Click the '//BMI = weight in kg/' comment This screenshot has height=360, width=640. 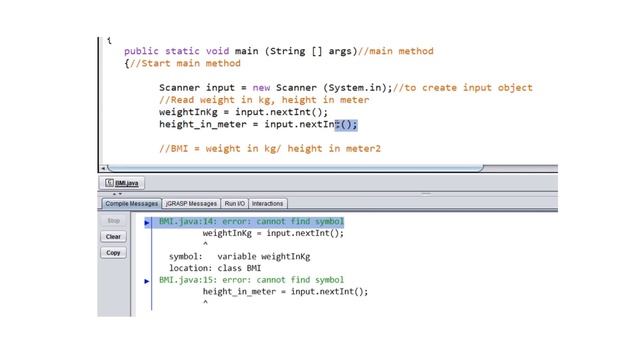(270, 149)
